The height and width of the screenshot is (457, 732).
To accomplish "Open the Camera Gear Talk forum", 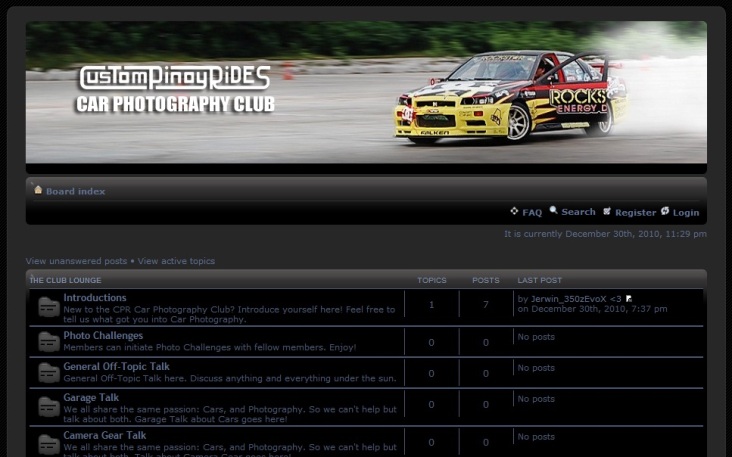I will pos(105,436).
